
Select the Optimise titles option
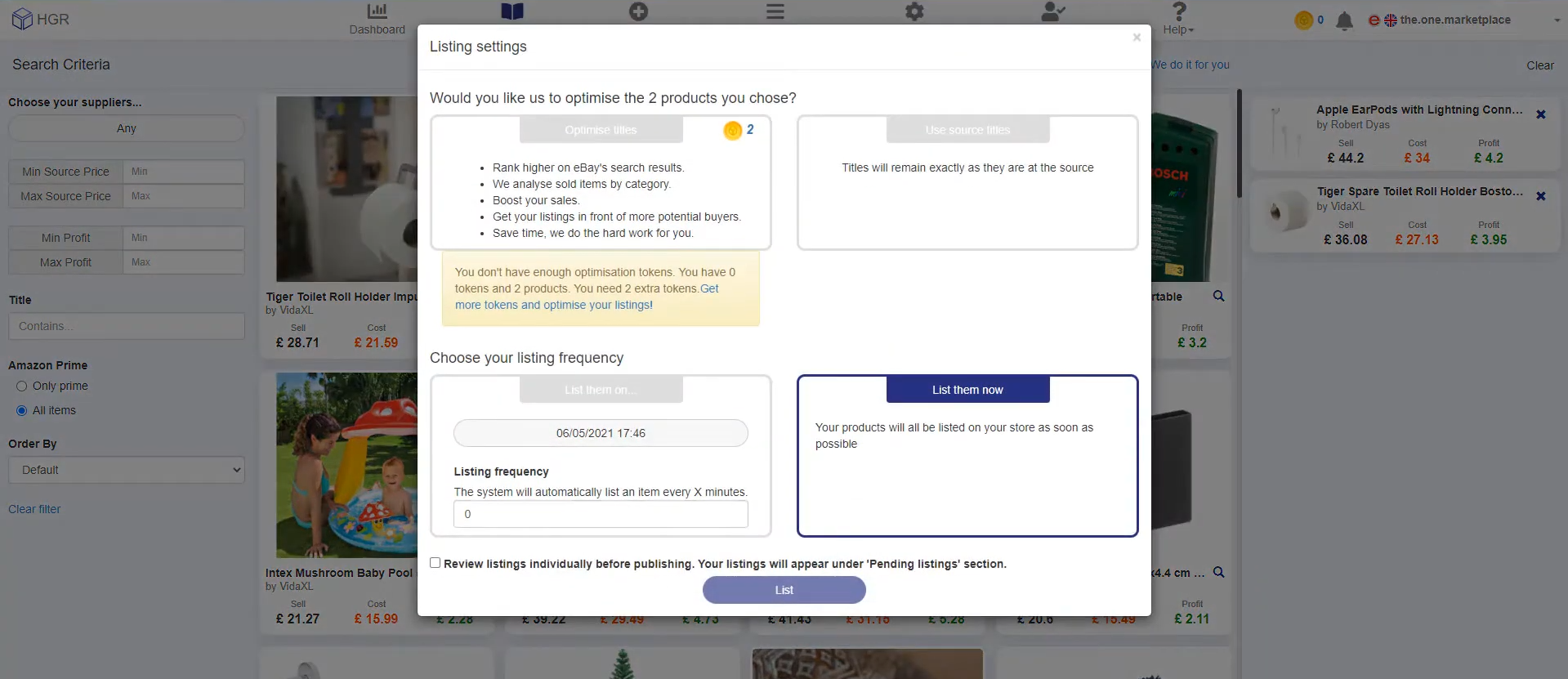[x=601, y=130]
